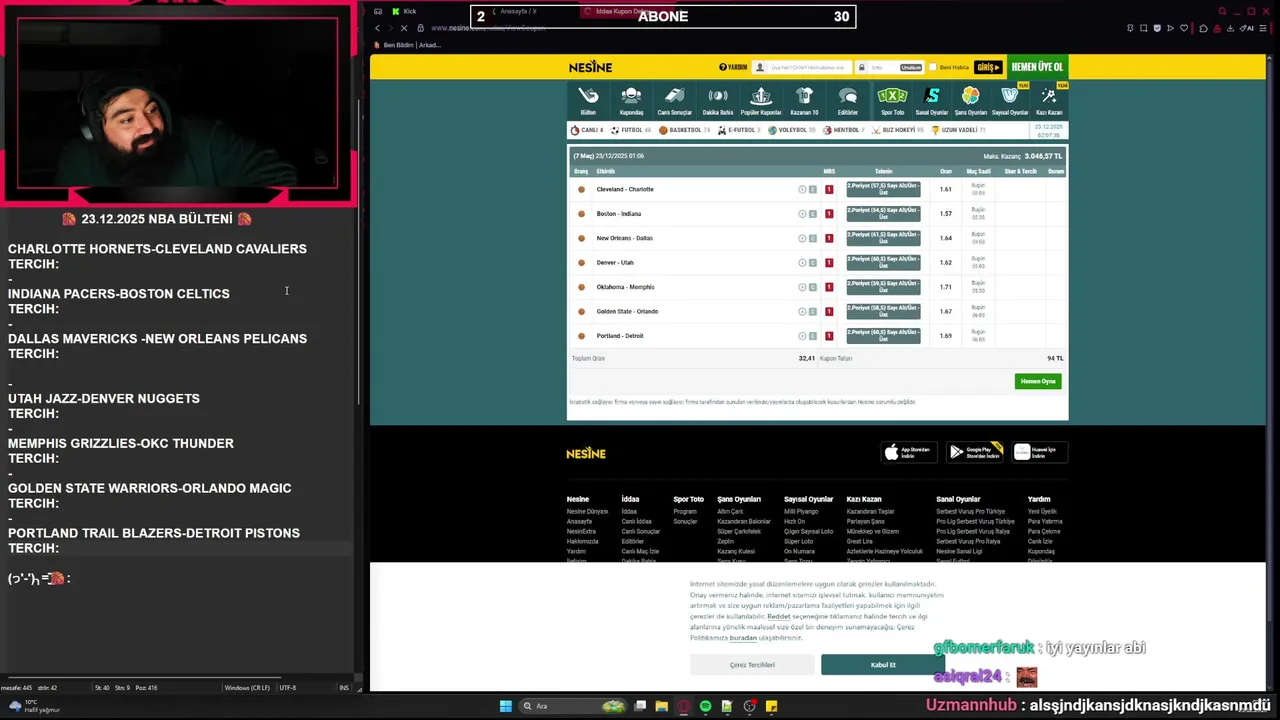Select the Hentbol sport filter
This screenshot has width=1280, height=720.
click(845, 130)
